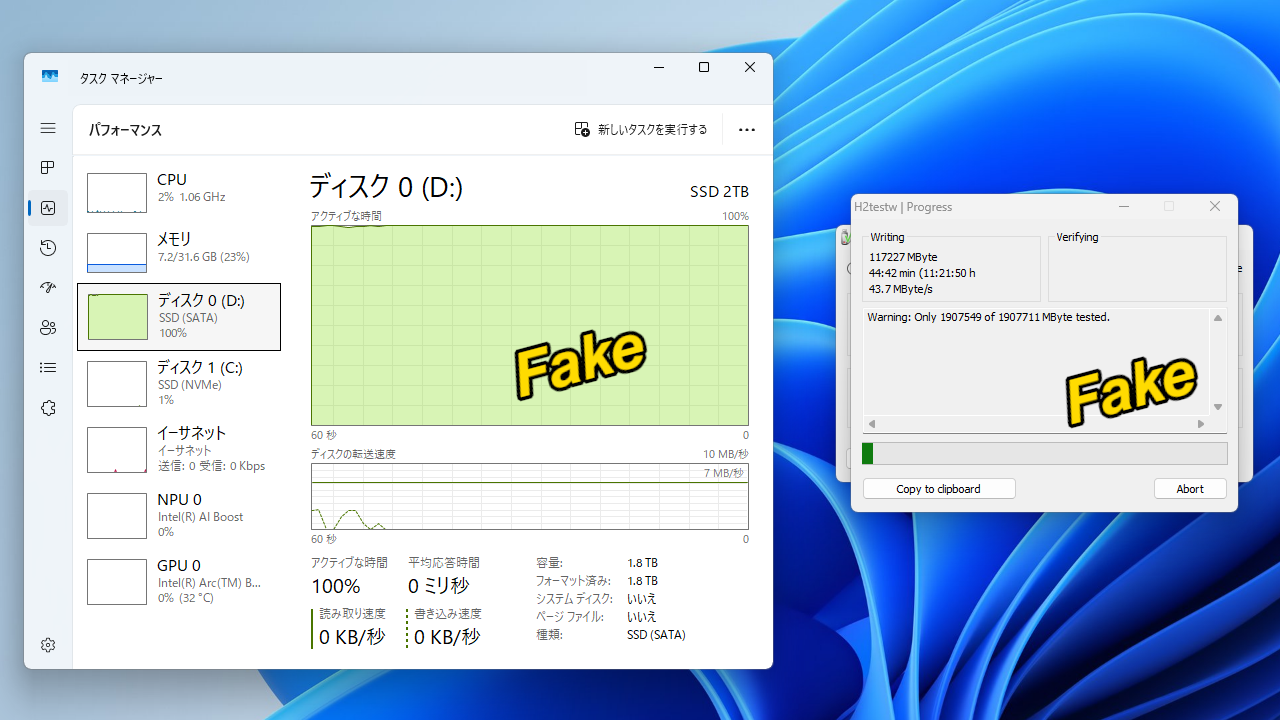
Task: Open the Users icon in sidebar
Action: 48,328
